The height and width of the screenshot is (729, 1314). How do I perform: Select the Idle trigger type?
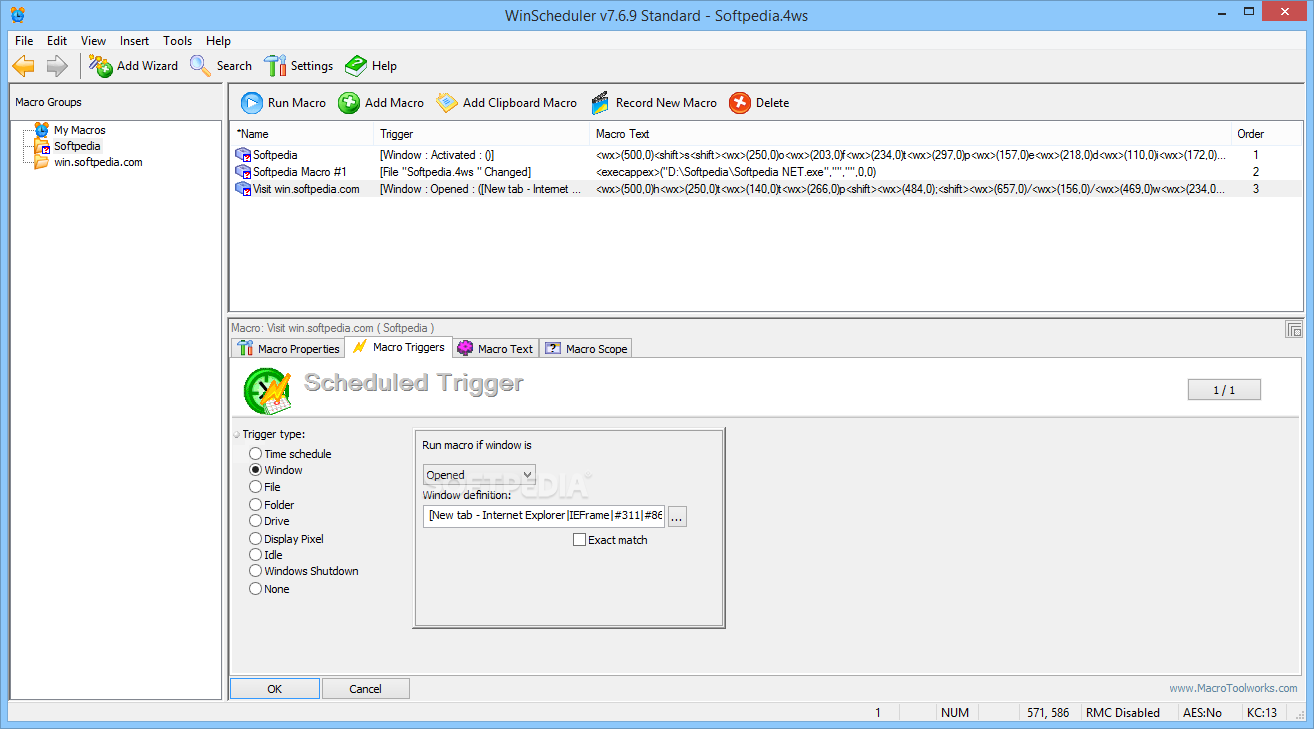[x=256, y=555]
